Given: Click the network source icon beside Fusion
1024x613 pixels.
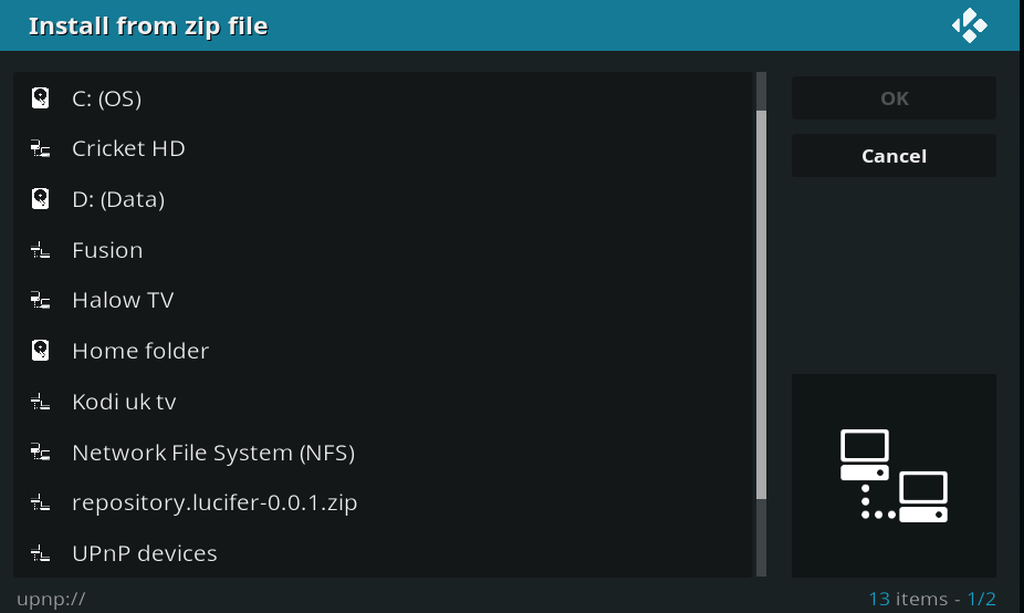Looking at the screenshot, I should [x=40, y=250].
